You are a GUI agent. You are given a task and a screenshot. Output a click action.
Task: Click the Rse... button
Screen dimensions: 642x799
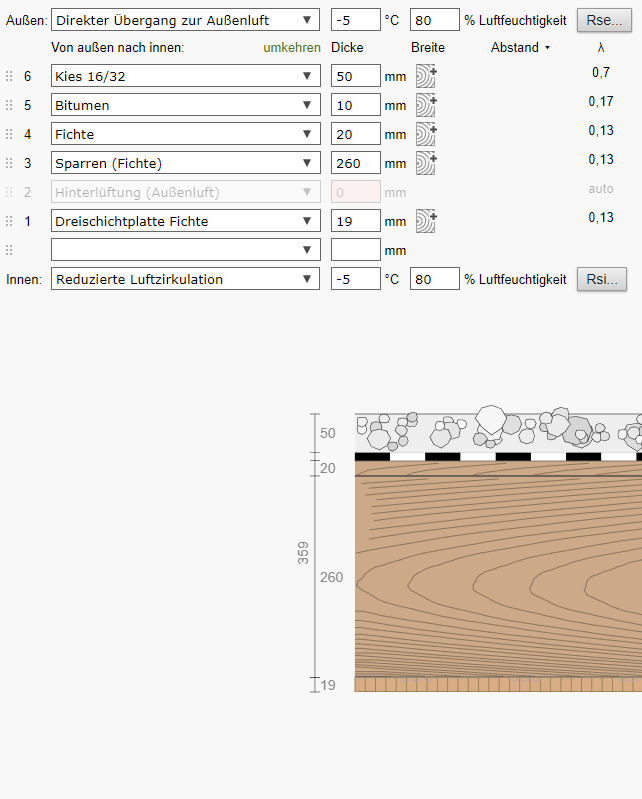click(604, 20)
